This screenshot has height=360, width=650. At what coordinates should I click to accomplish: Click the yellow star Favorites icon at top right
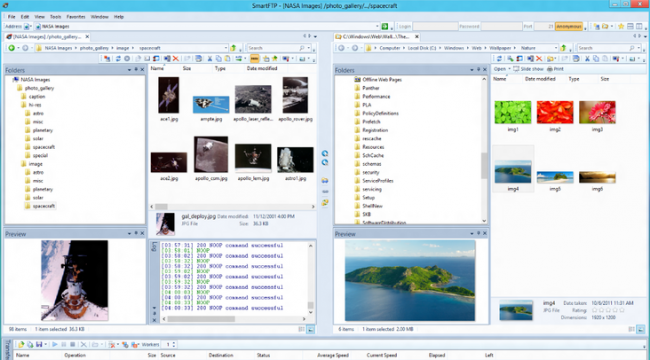click(x=621, y=27)
